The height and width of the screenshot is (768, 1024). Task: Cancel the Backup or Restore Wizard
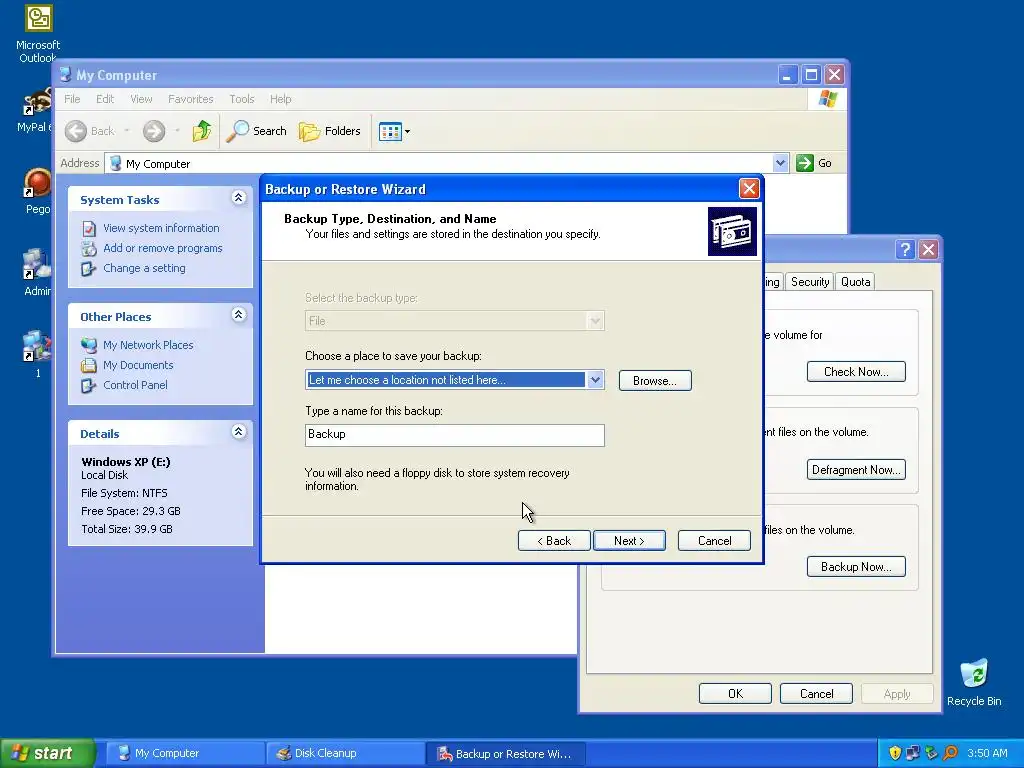point(714,541)
